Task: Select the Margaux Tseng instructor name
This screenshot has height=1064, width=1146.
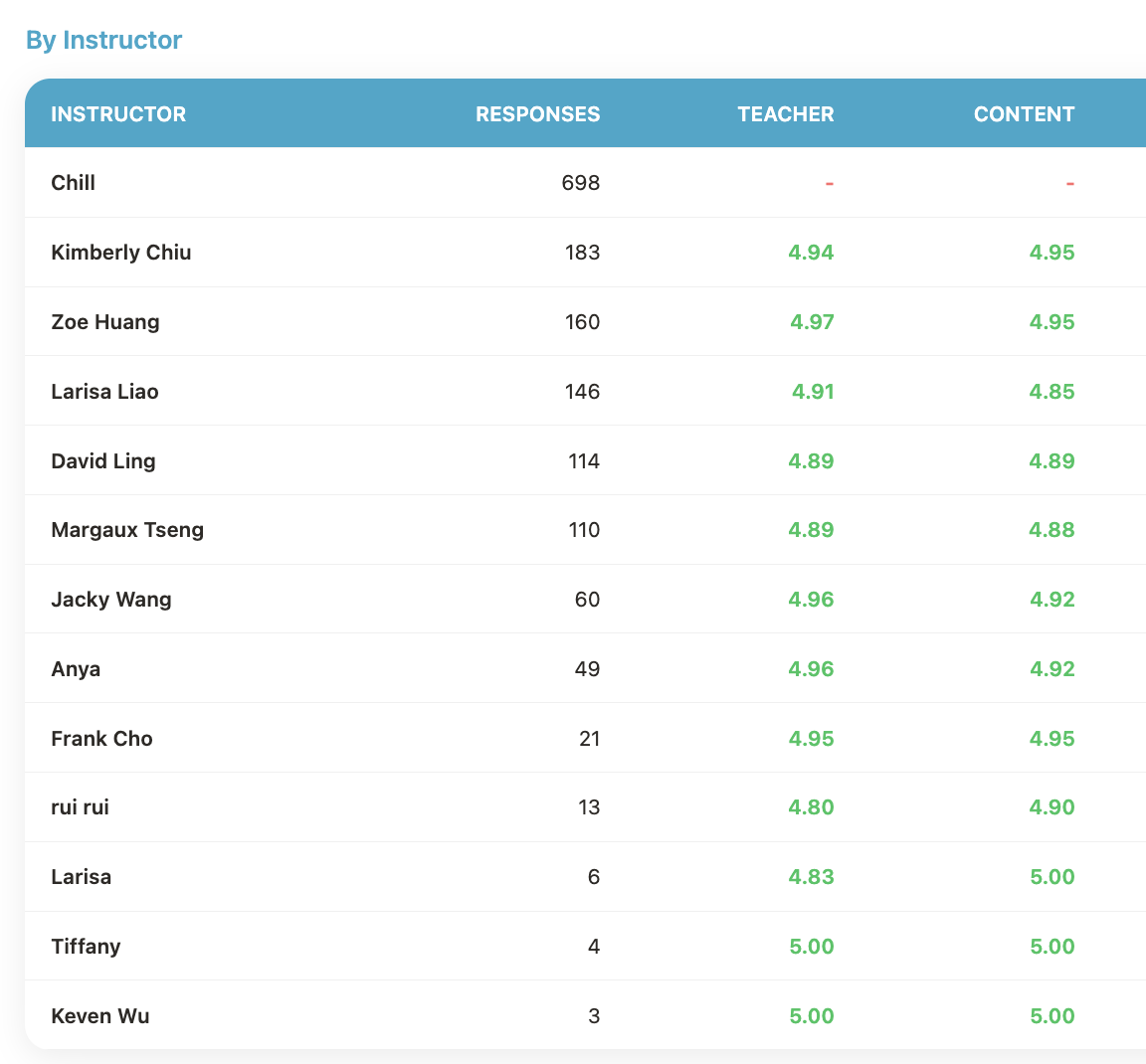Action: [127, 530]
